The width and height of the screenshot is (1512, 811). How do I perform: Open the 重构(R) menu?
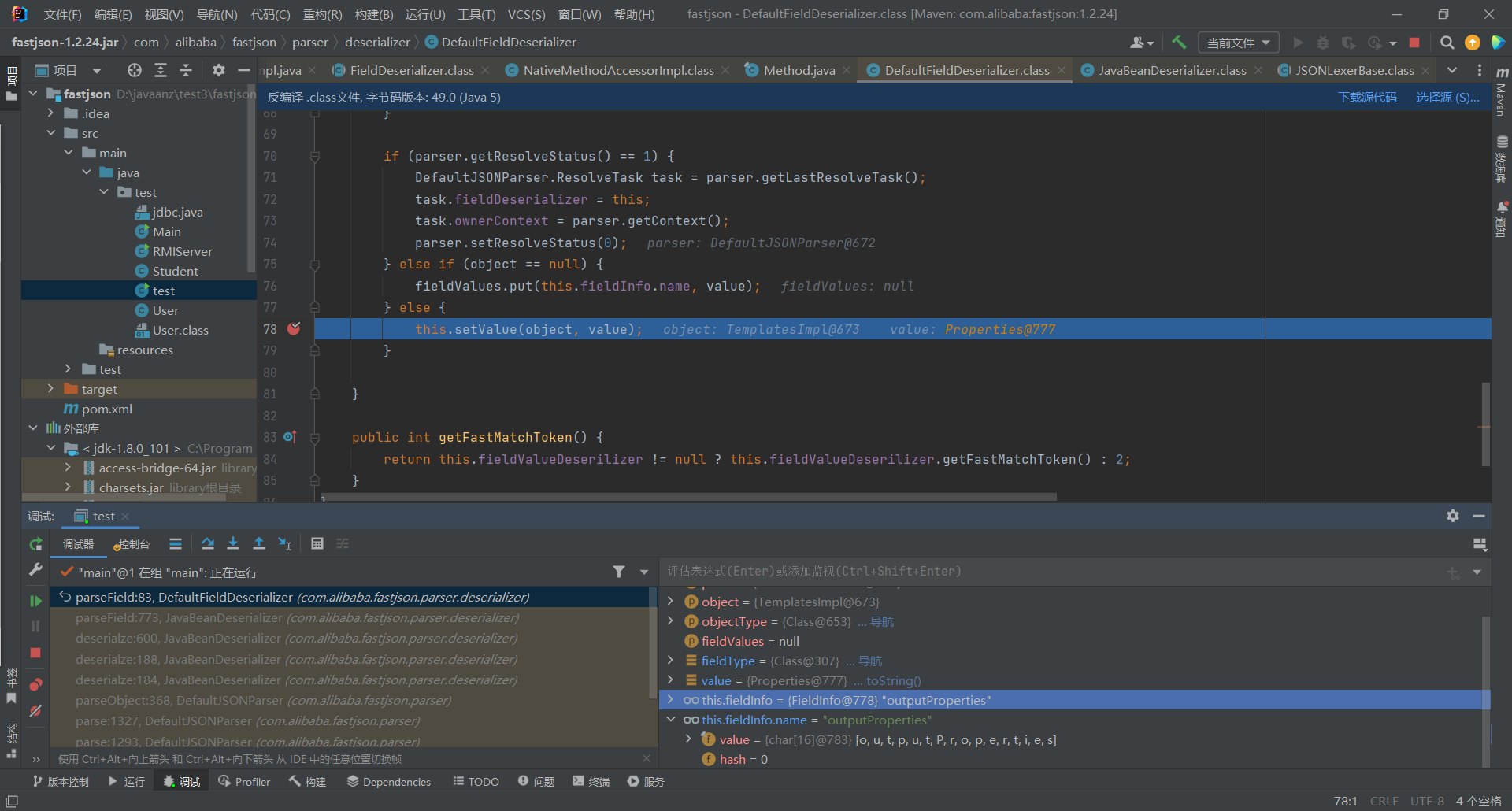tap(322, 14)
